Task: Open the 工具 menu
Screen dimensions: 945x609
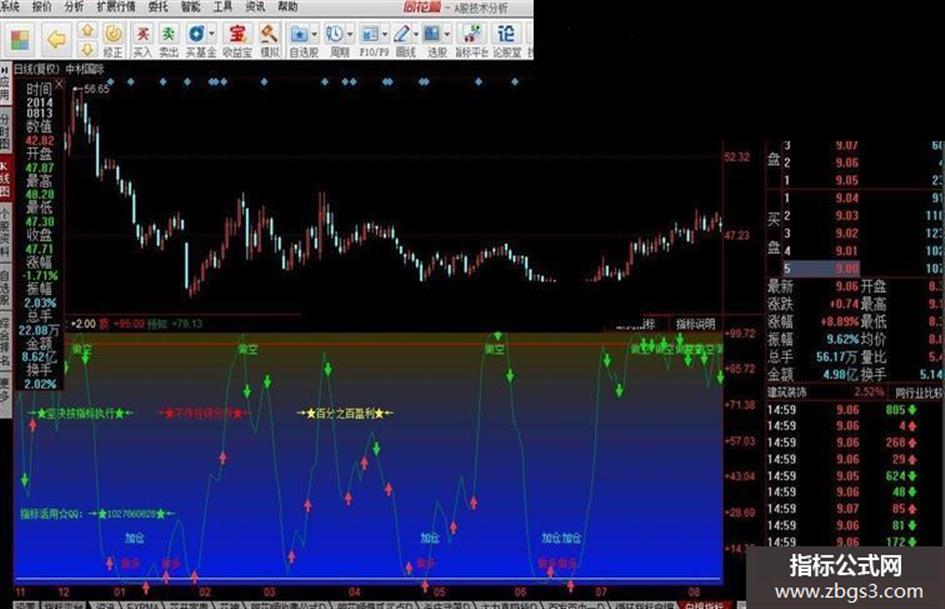Action: pos(222,7)
